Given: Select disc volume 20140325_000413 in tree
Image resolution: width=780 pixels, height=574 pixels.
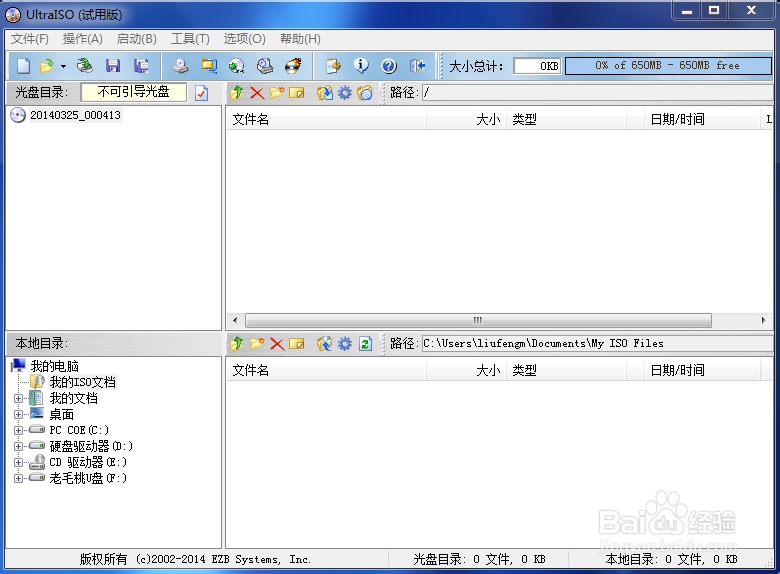Looking at the screenshot, I should (x=75, y=115).
